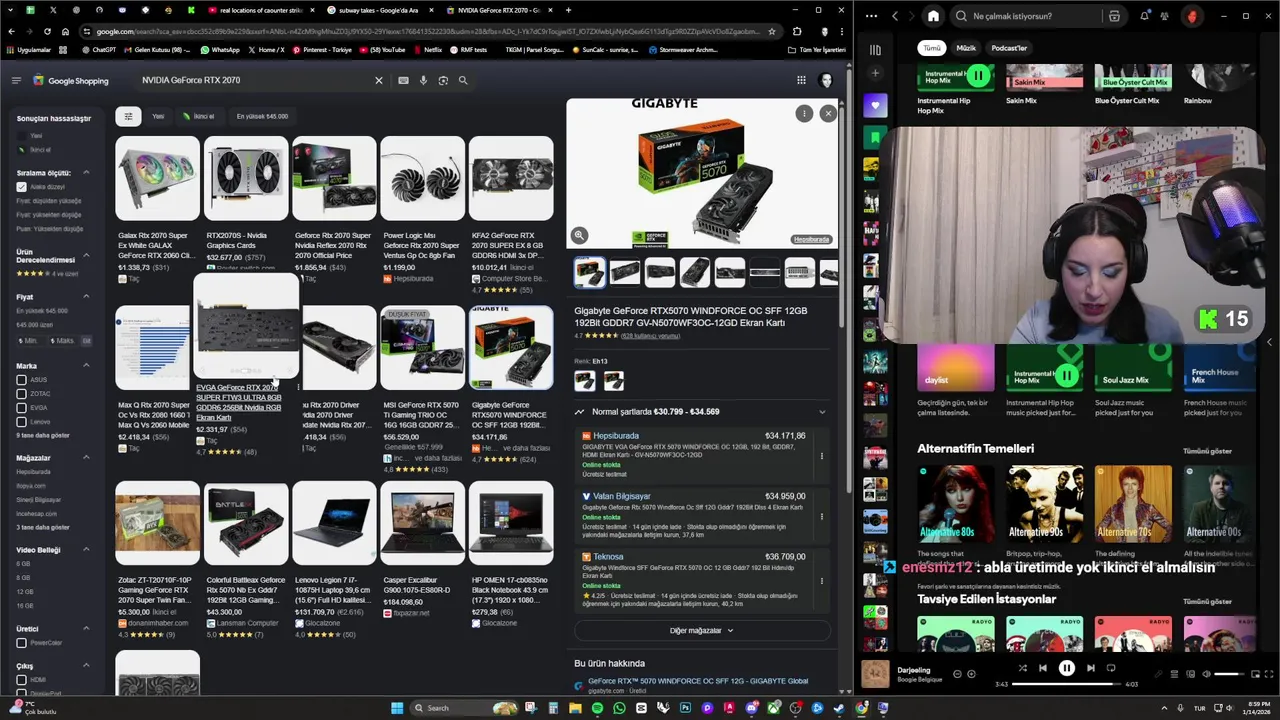The width and height of the screenshot is (1280, 720).
Task: Open Spotify Your Library icon
Action: pos(875,49)
